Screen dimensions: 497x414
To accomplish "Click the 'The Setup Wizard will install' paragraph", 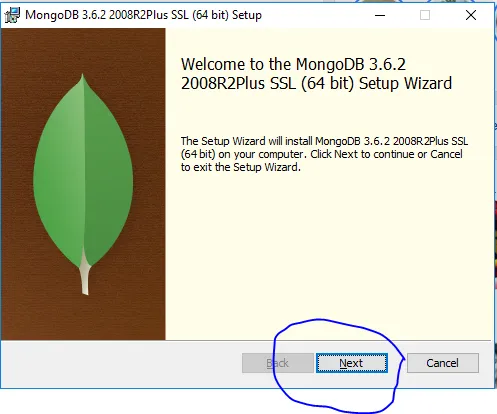I will [x=324, y=154].
